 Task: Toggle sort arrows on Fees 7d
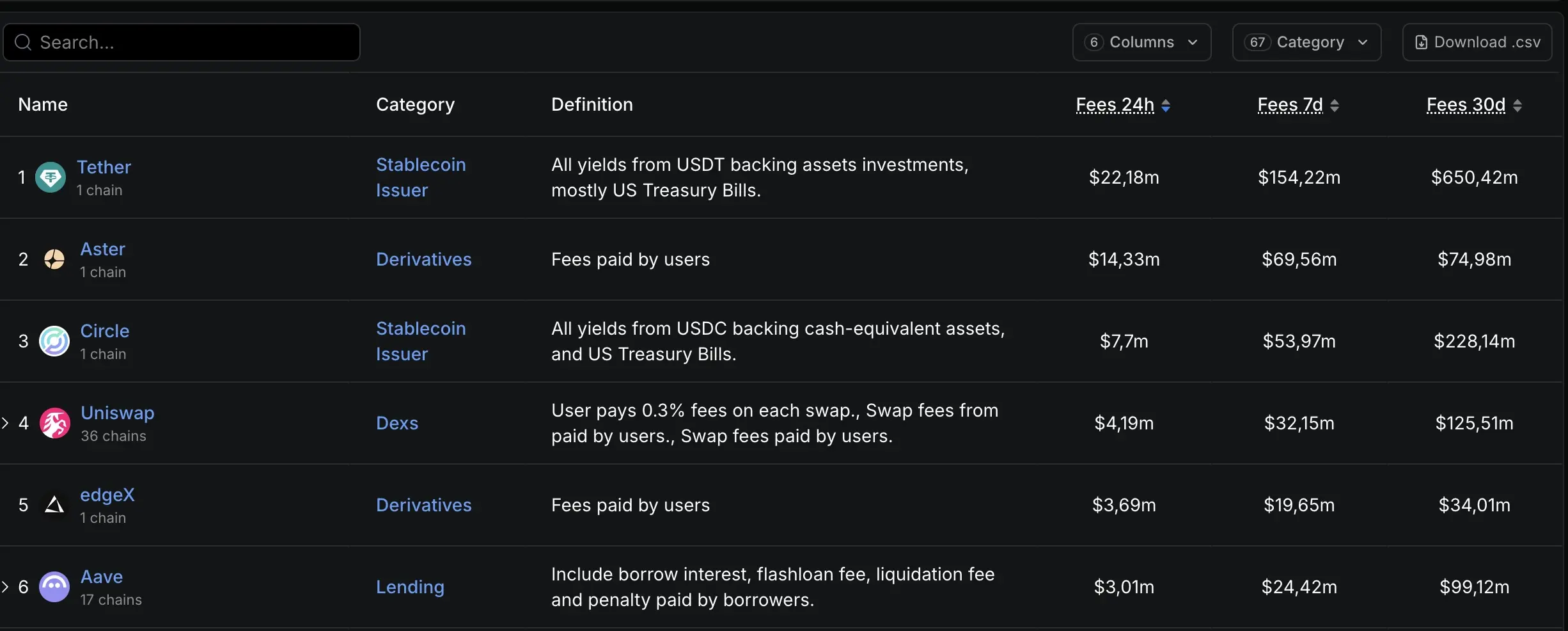[1335, 105]
